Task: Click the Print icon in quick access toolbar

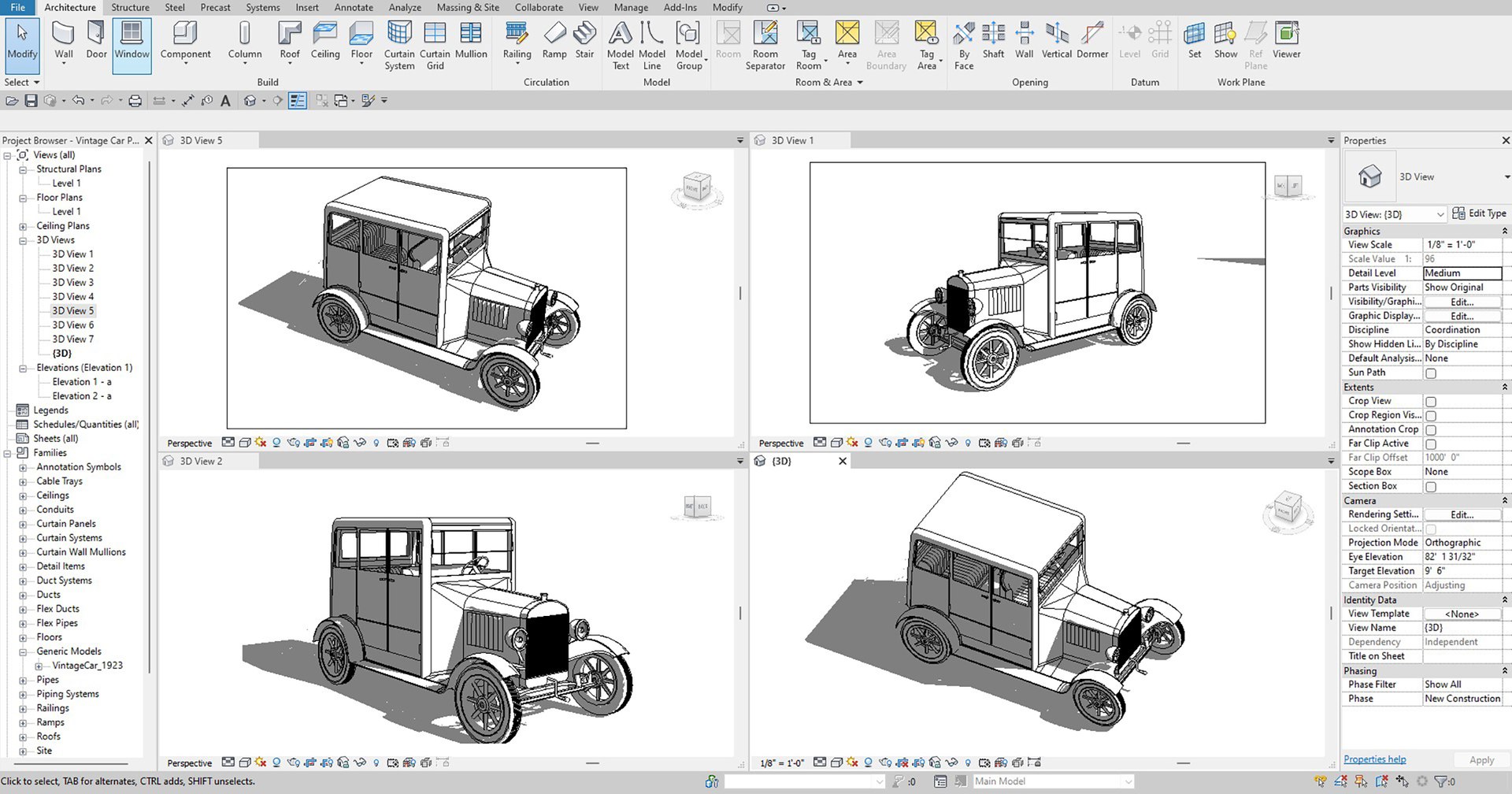Action: tap(135, 101)
